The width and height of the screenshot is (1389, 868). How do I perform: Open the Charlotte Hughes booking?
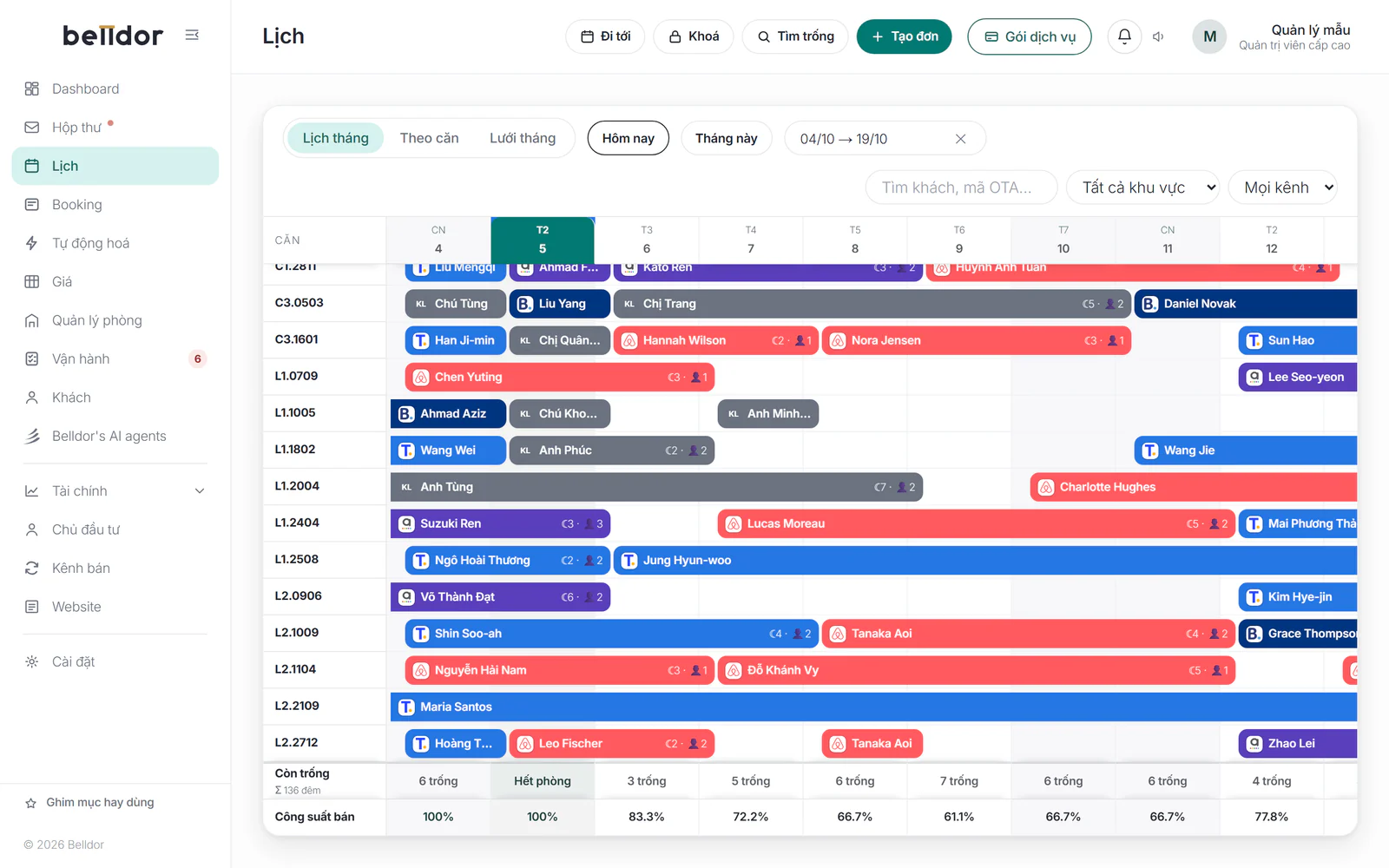[x=1194, y=487]
